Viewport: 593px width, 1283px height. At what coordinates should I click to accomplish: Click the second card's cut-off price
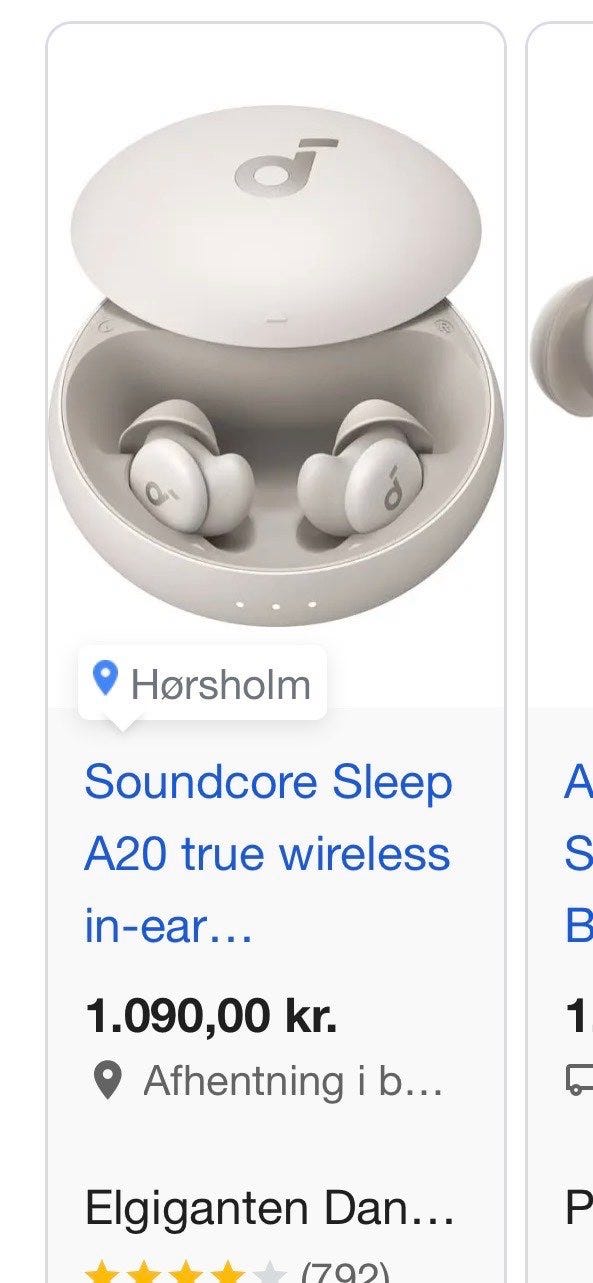pos(579,1017)
